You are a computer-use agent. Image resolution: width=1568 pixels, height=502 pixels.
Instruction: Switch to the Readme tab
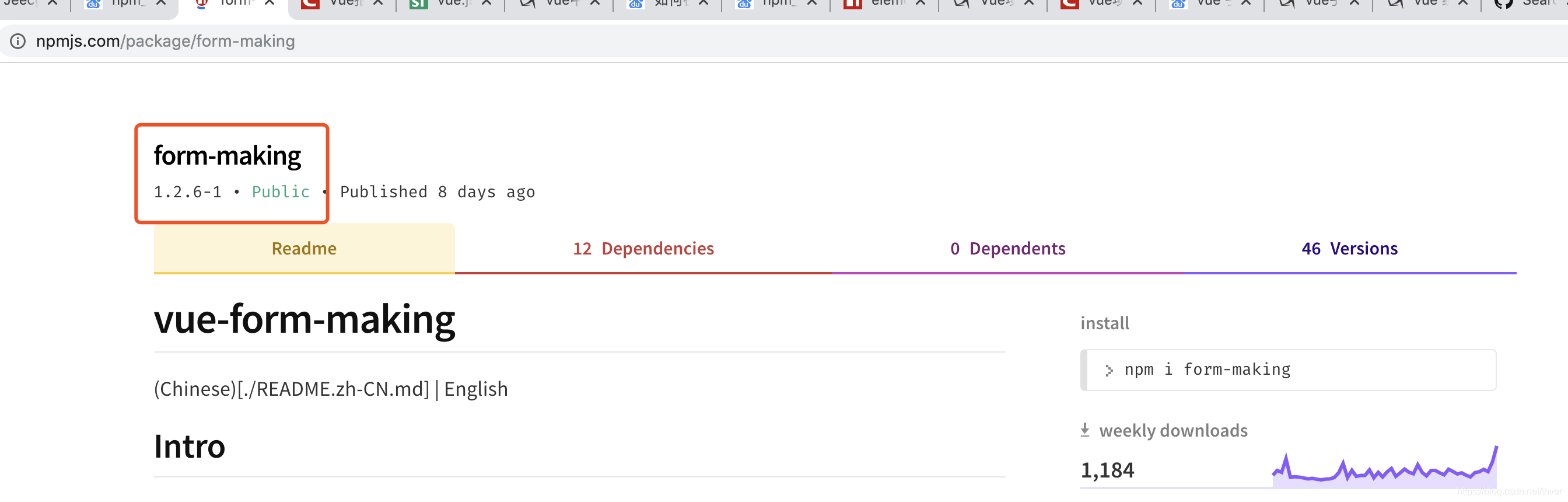click(304, 249)
